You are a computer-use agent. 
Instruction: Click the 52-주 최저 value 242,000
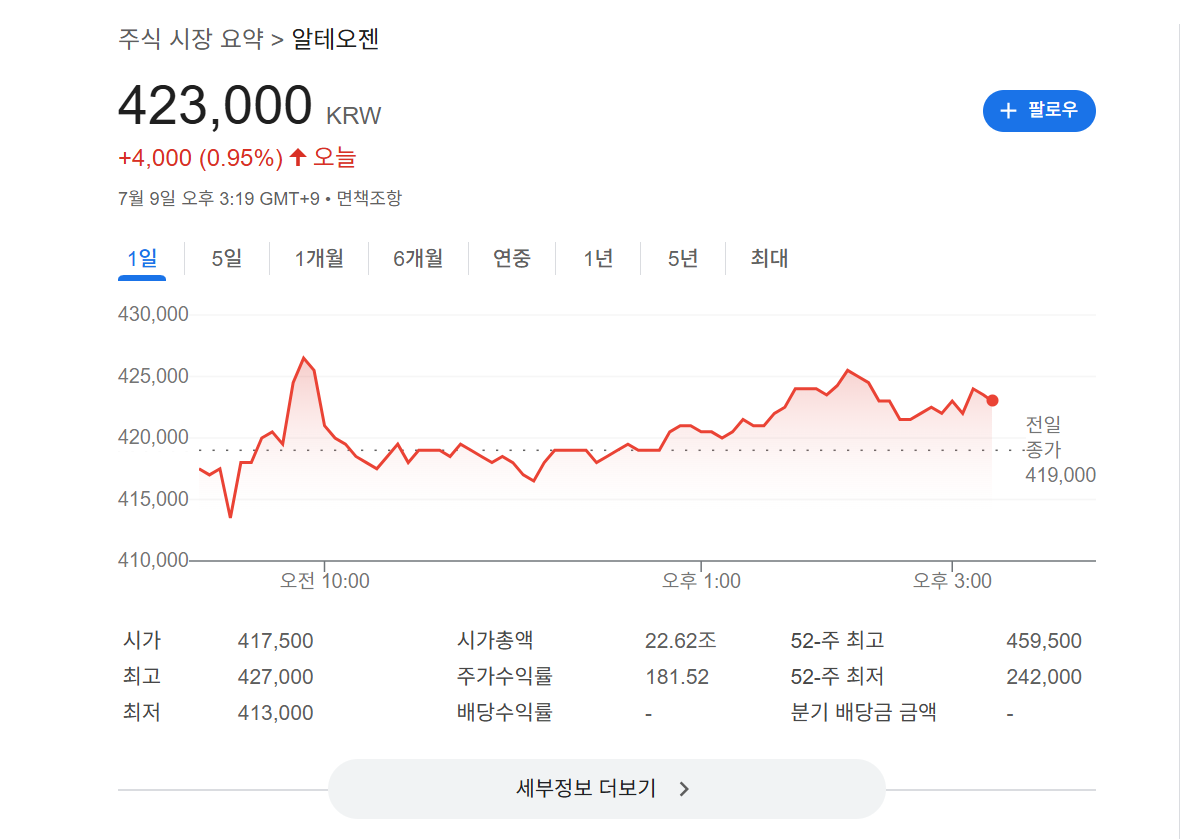[1044, 677]
